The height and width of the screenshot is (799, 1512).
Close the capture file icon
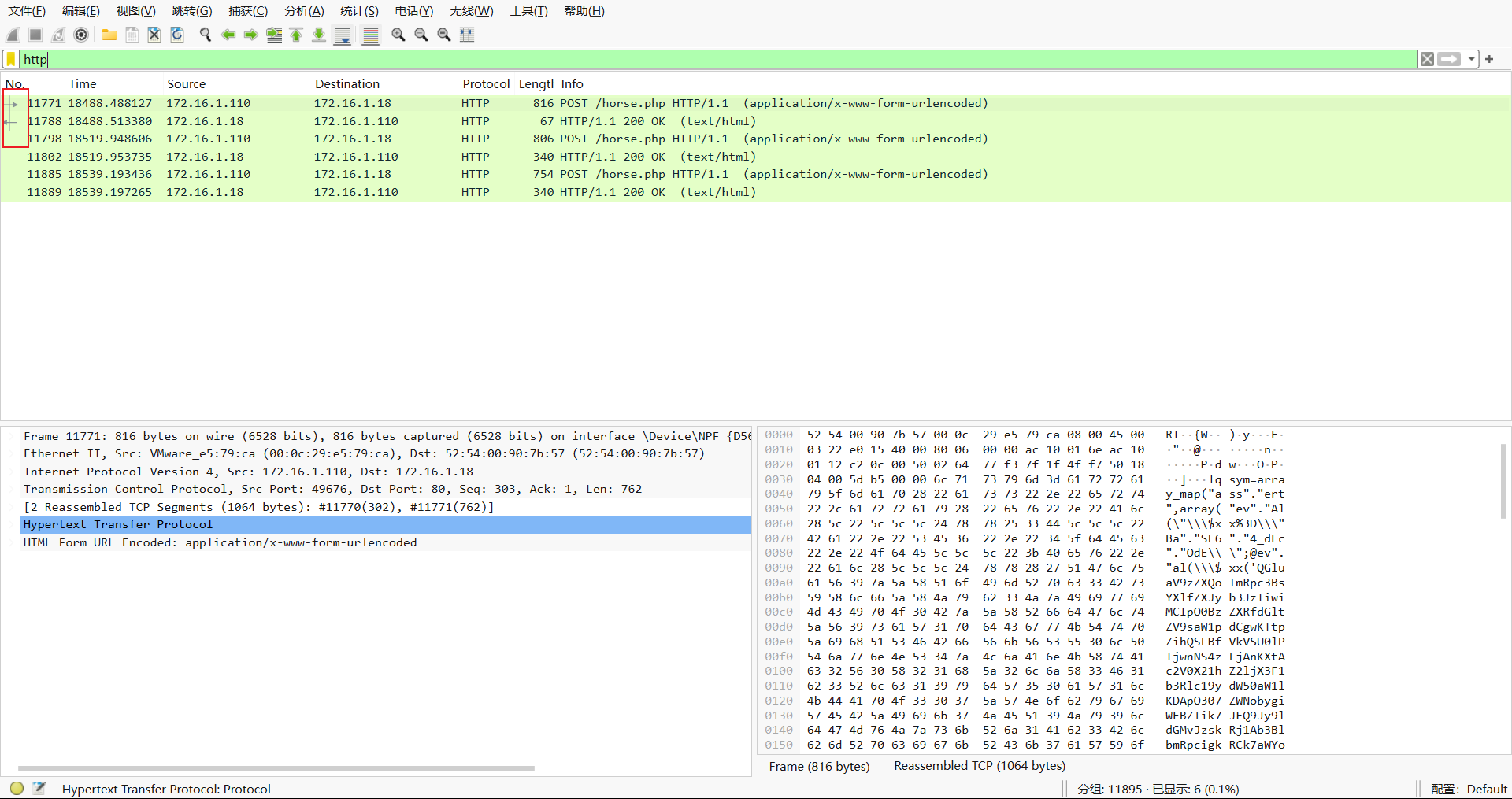(x=154, y=35)
